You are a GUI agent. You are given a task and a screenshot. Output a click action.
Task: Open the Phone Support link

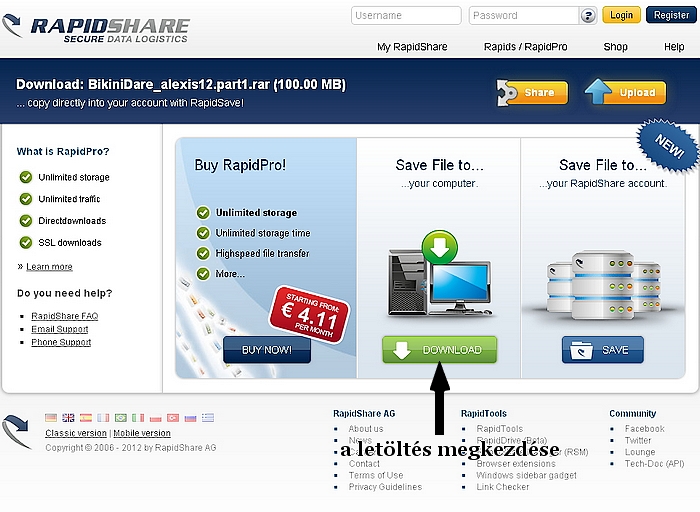61,342
